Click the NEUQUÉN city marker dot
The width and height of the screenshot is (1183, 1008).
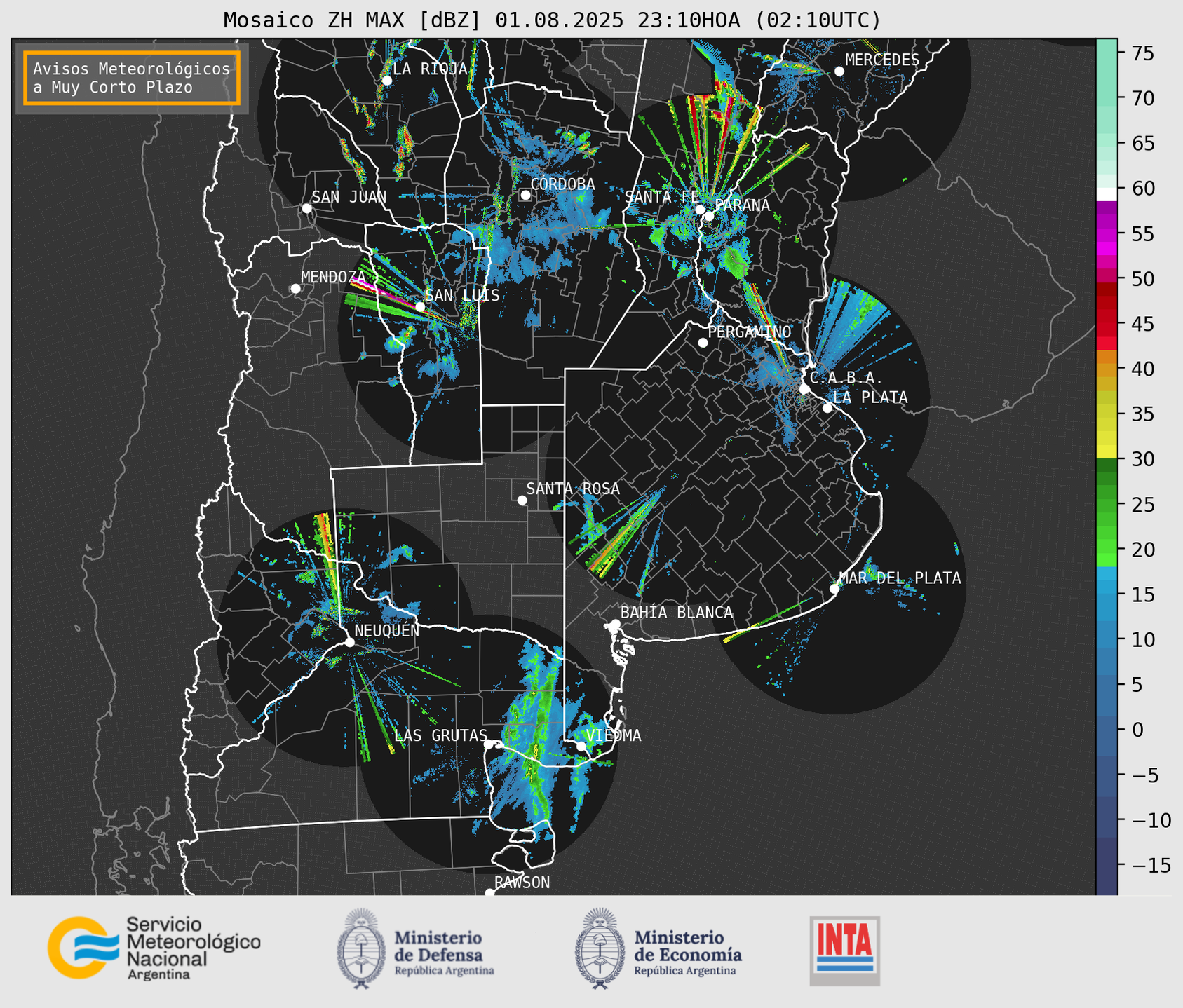[349, 642]
